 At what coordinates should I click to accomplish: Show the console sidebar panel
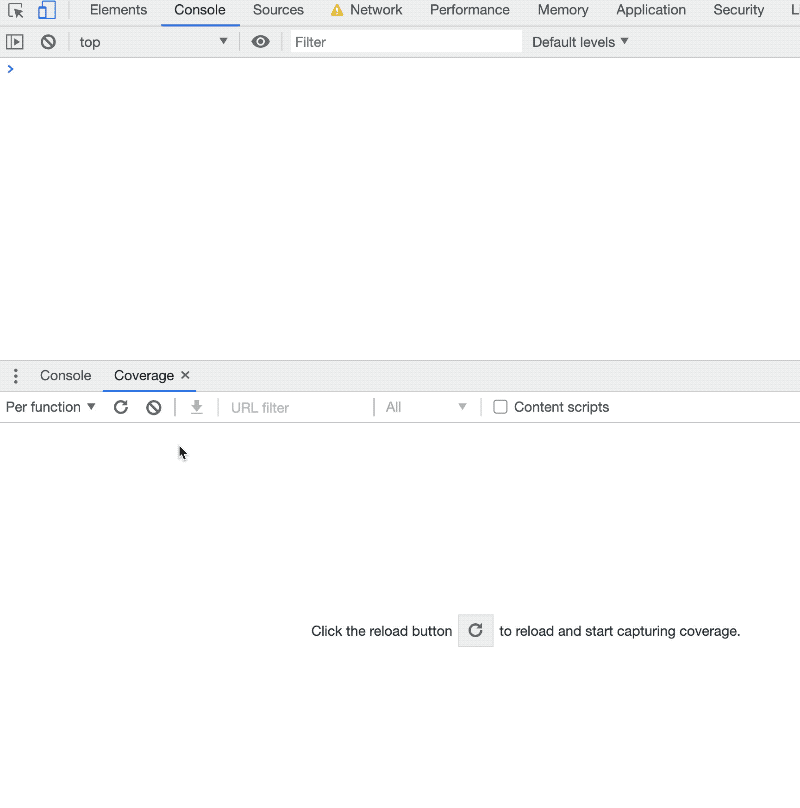(15, 42)
